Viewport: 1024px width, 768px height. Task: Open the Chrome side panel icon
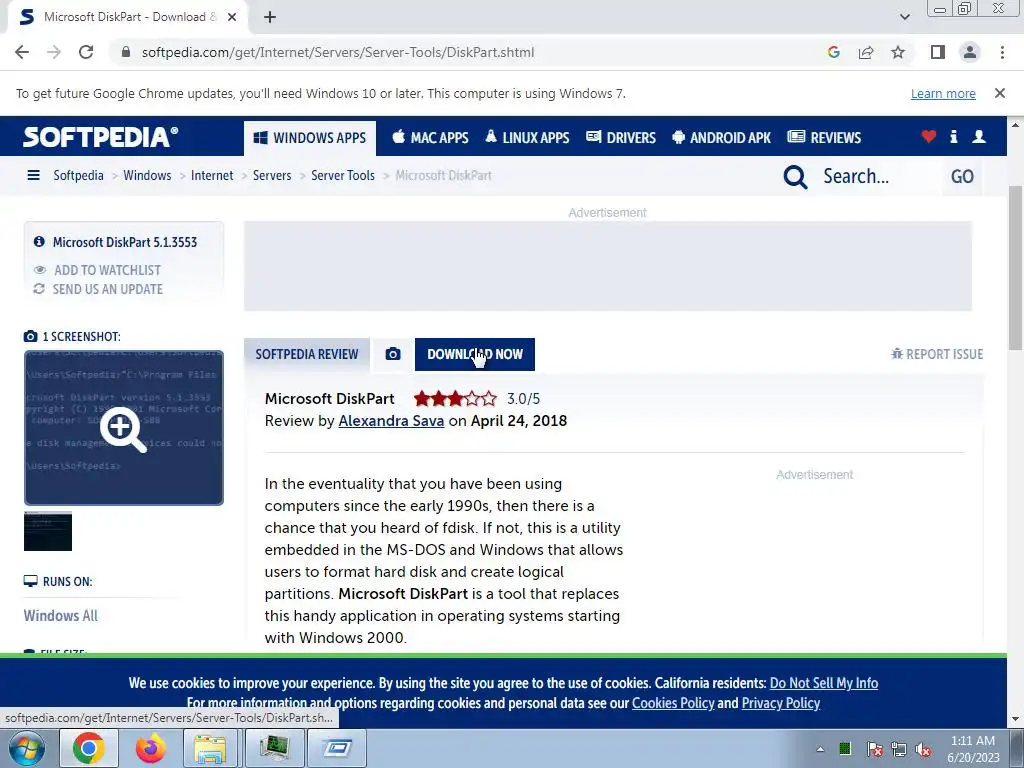938,52
